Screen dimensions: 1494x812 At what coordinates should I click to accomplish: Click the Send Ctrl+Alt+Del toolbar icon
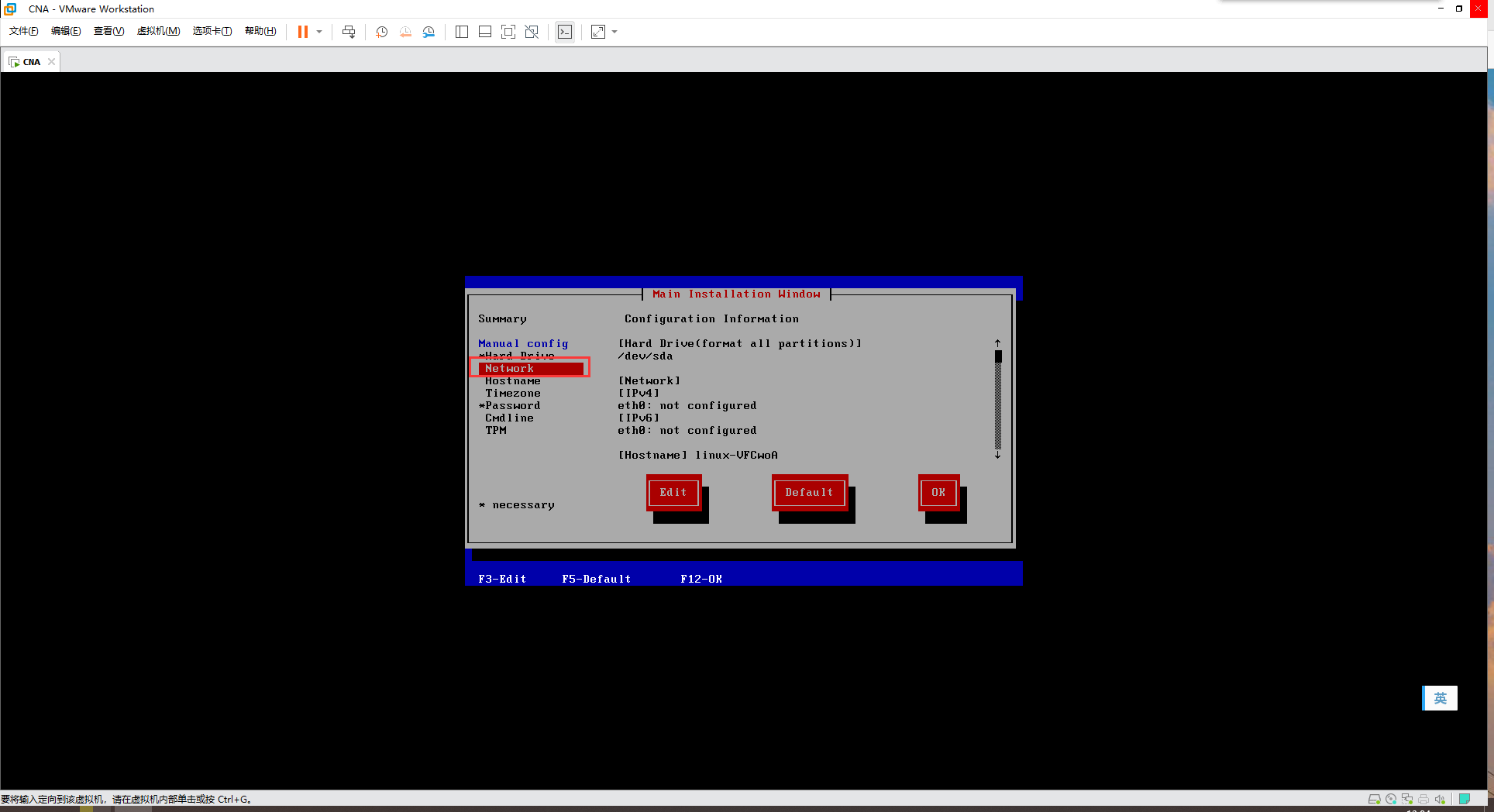(x=349, y=32)
